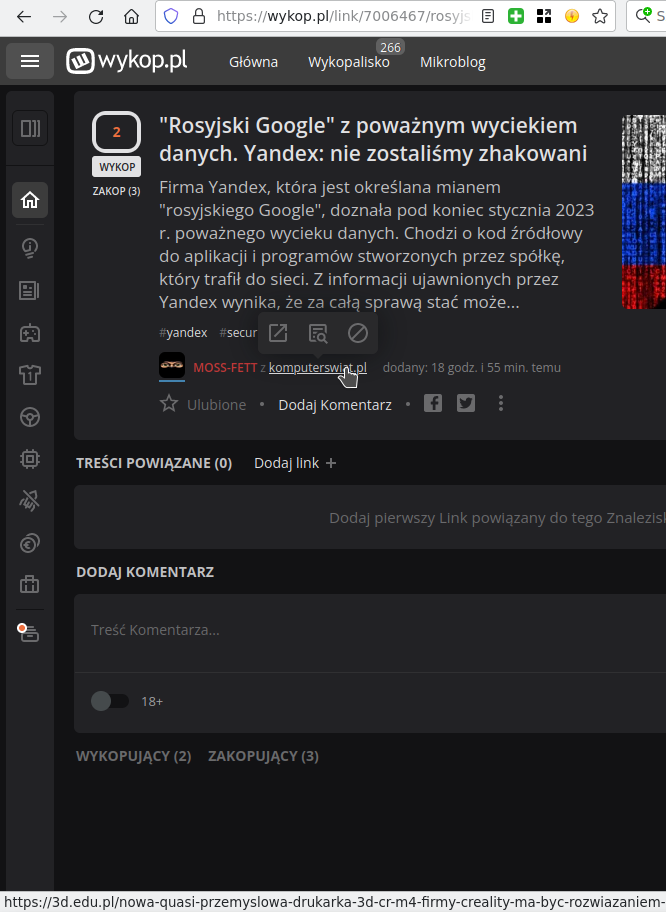Go to the Wykopalisko tab
Image resolution: width=666 pixels, height=912 pixels.
[348, 62]
